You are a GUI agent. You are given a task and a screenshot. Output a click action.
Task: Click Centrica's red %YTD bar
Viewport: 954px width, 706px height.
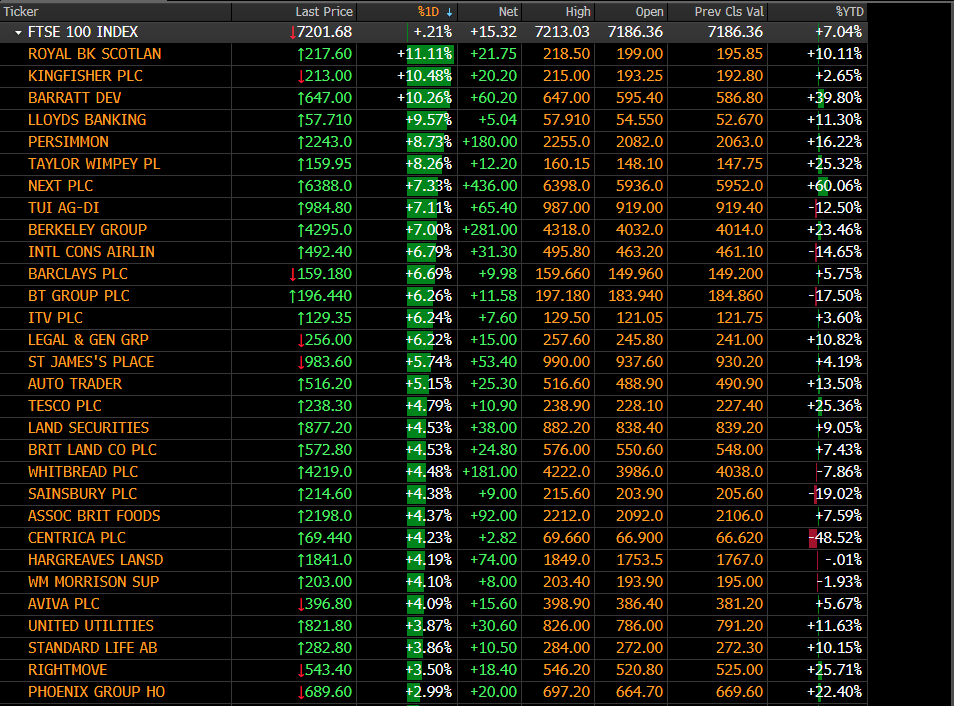click(x=813, y=538)
